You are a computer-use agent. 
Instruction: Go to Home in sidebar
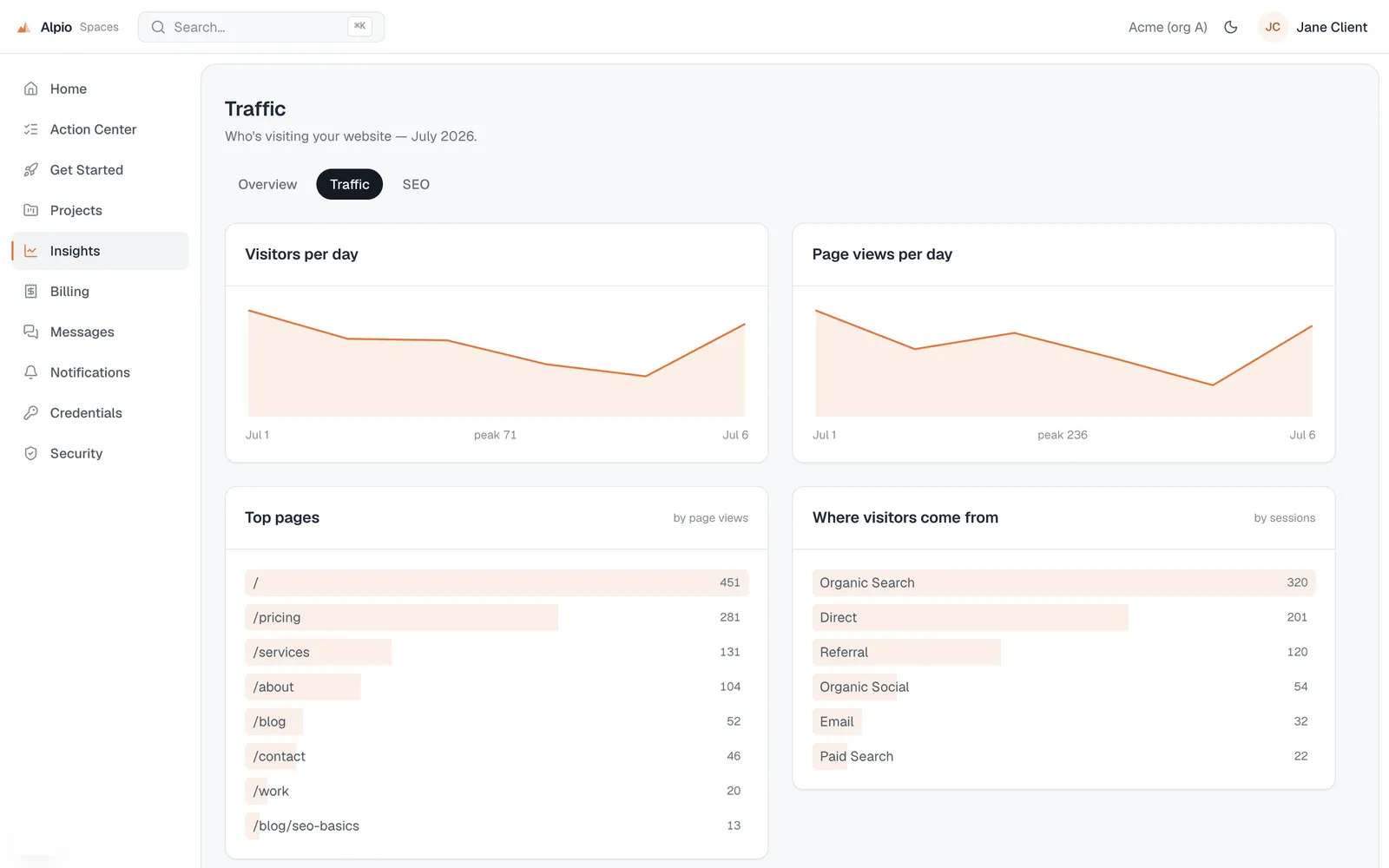(101, 89)
